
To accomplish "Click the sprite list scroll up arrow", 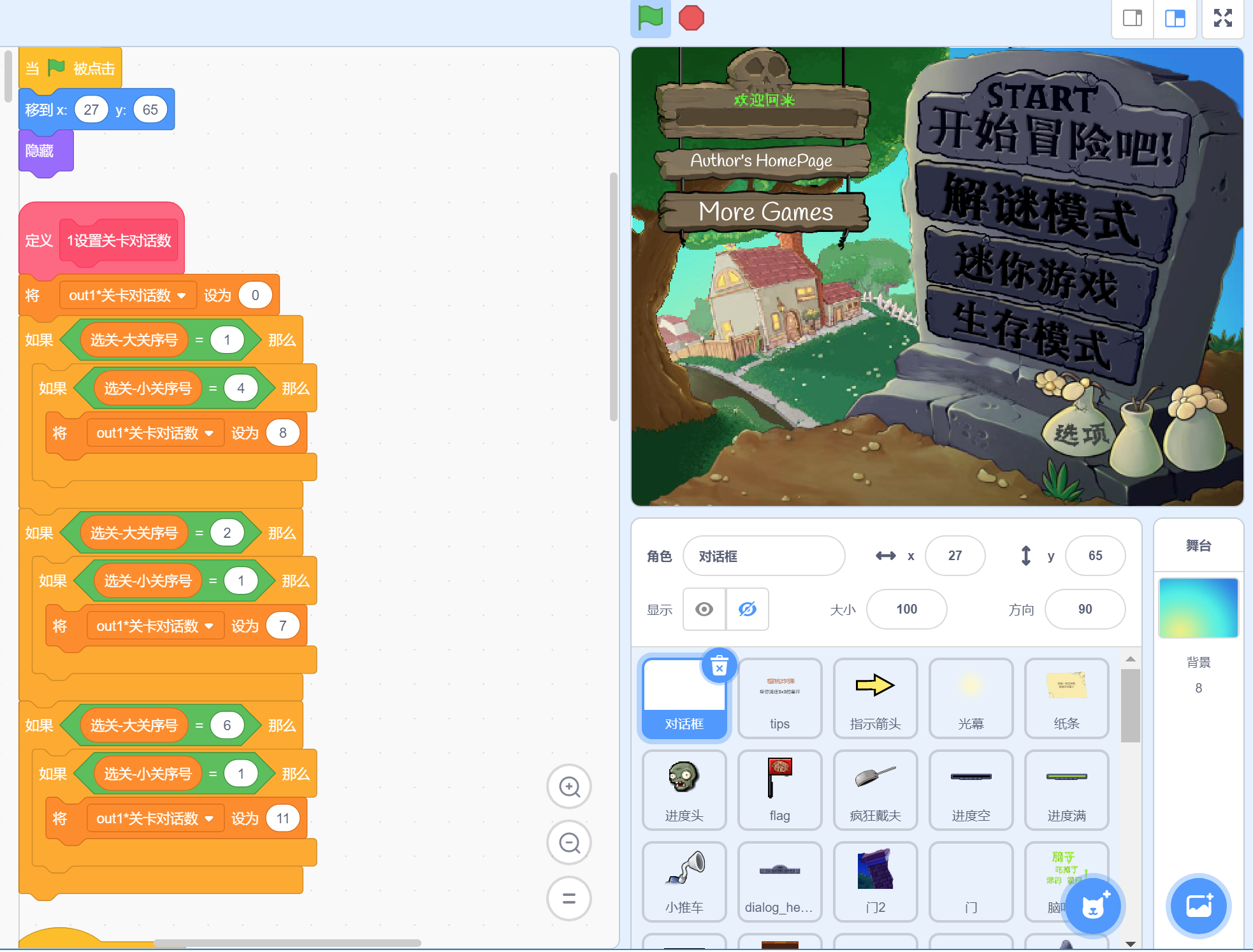I will [1131, 659].
